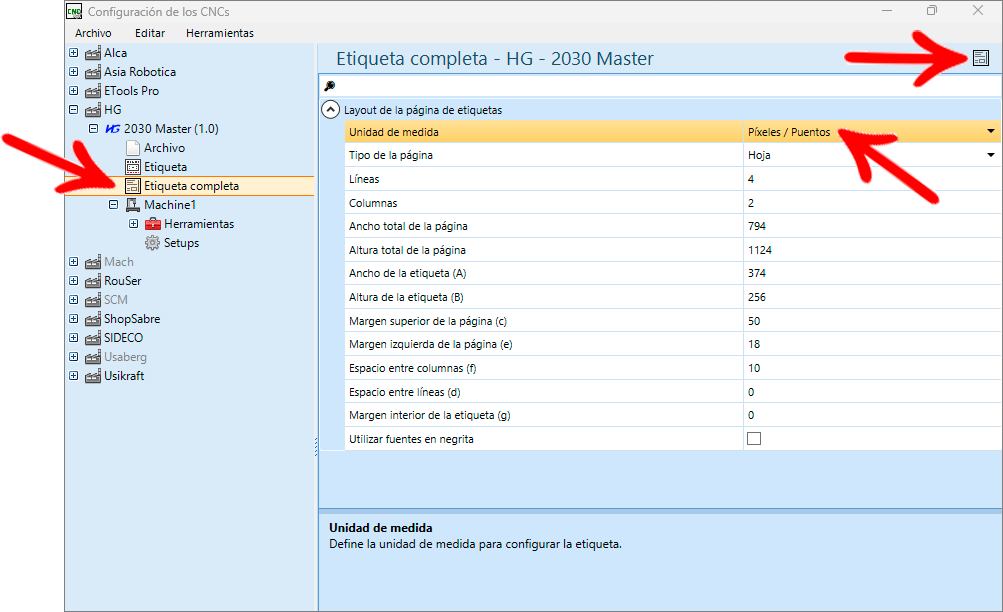Open label preview icon in header

tap(980, 58)
